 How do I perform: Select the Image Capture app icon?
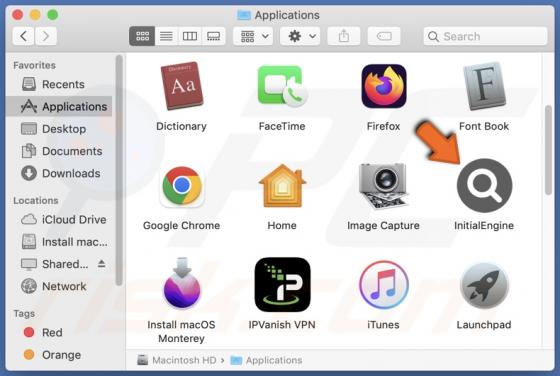384,186
